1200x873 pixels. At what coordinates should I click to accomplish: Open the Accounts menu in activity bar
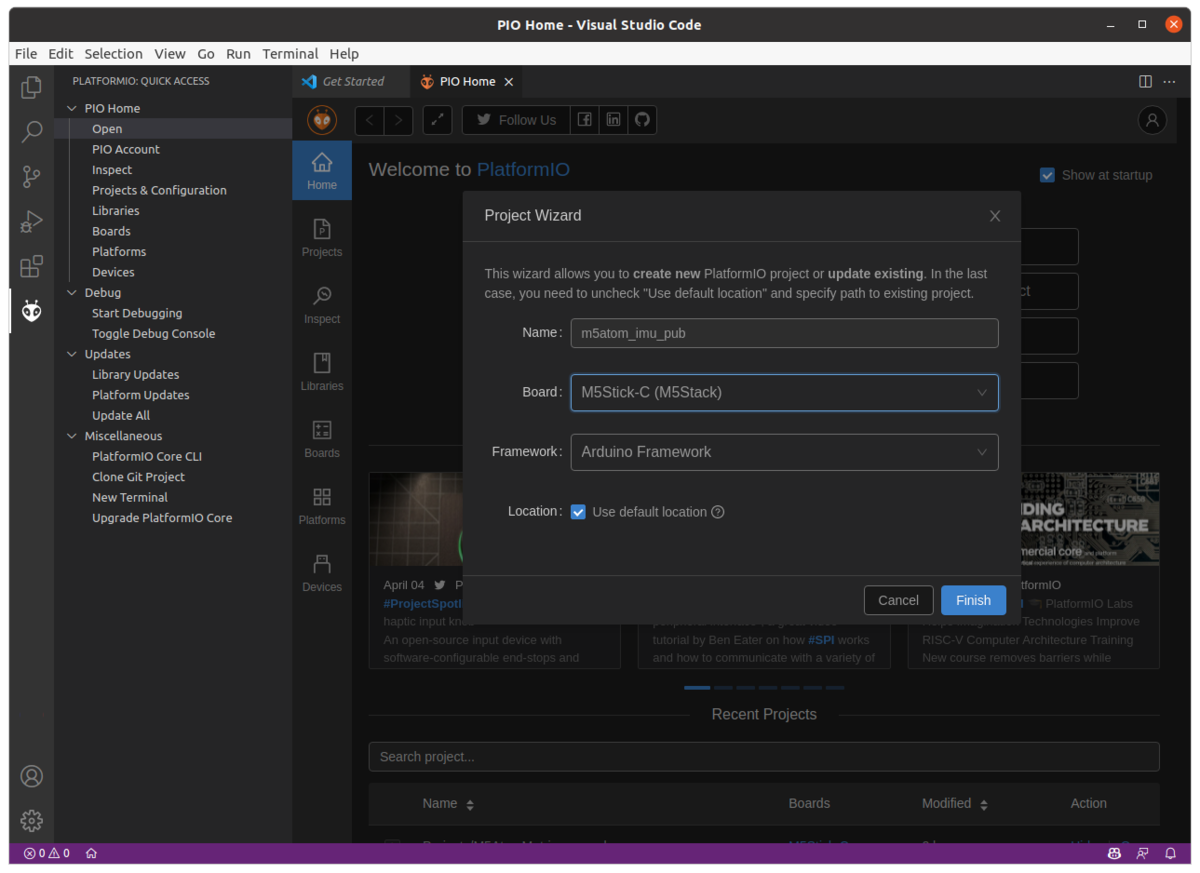[32, 776]
